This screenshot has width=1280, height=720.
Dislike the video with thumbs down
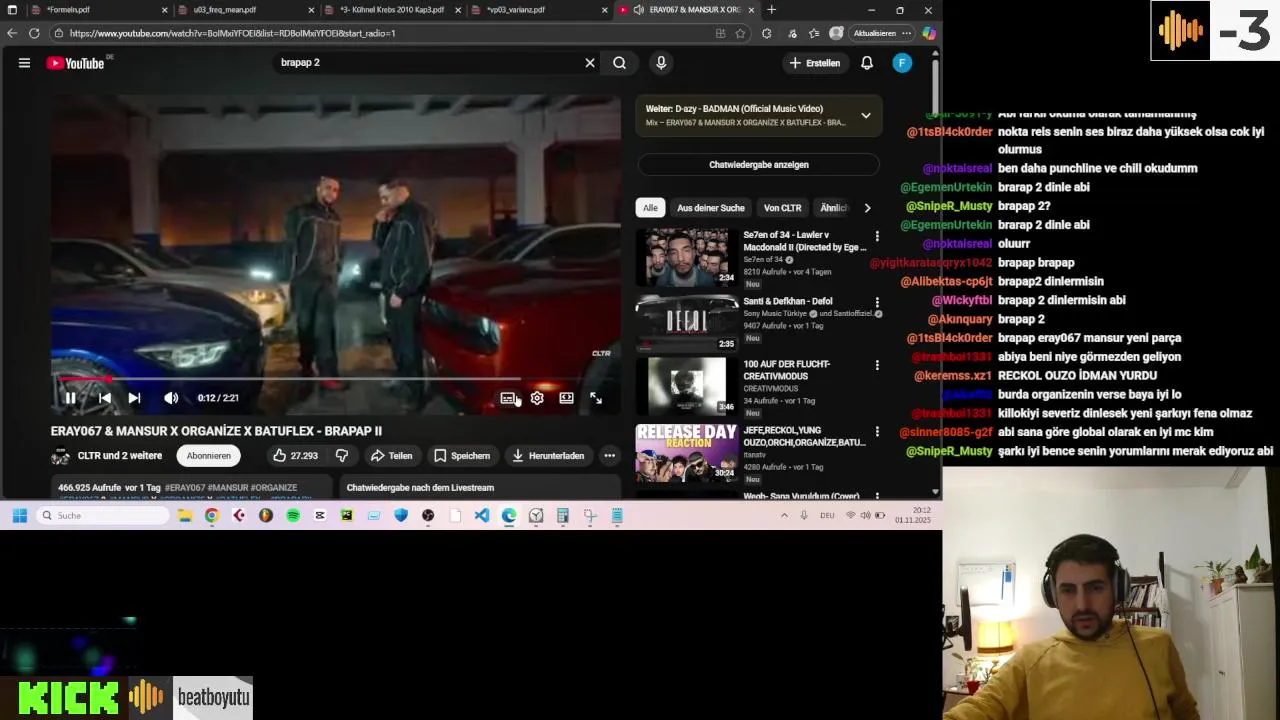pos(342,456)
